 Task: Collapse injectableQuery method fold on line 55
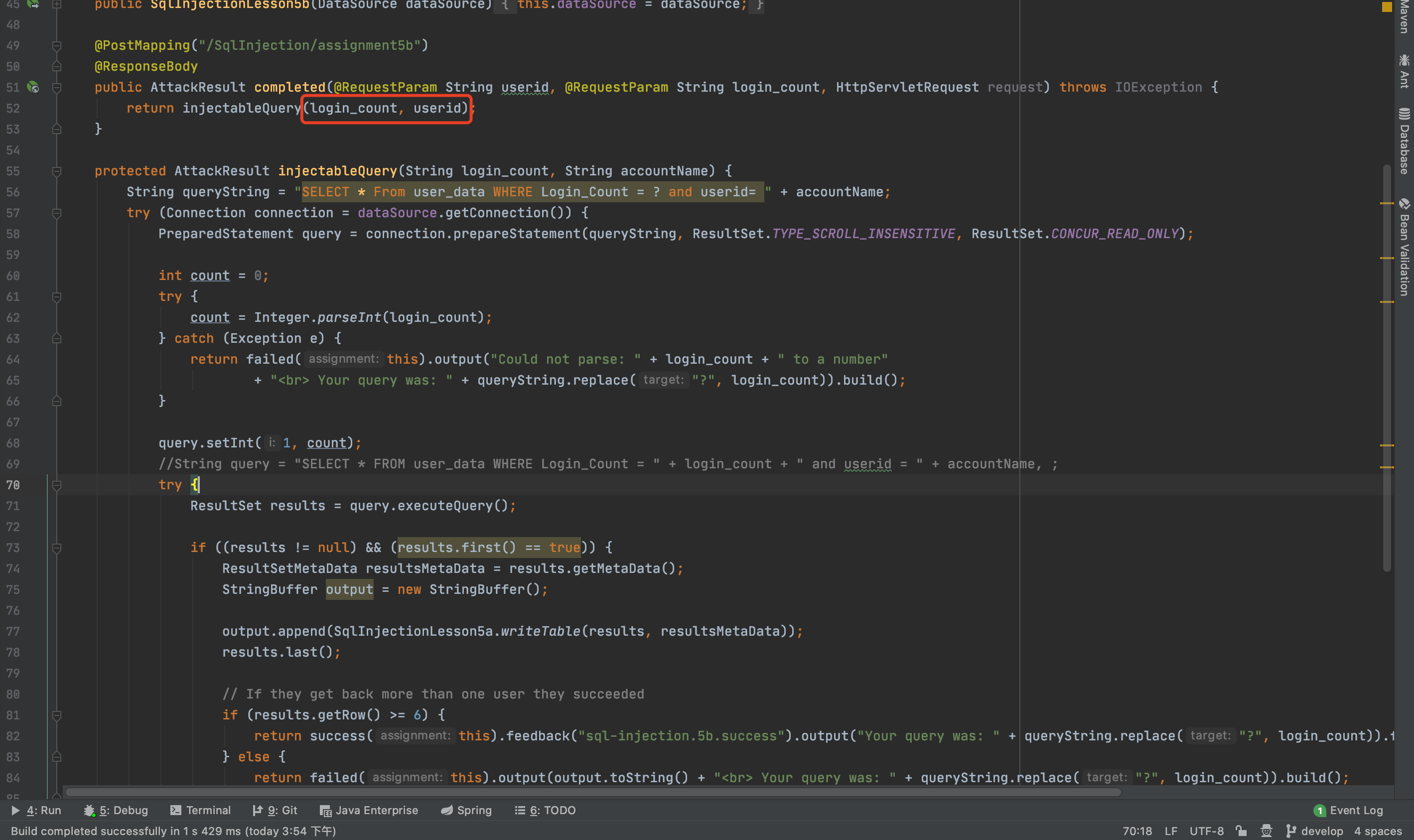tap(57, 171)
